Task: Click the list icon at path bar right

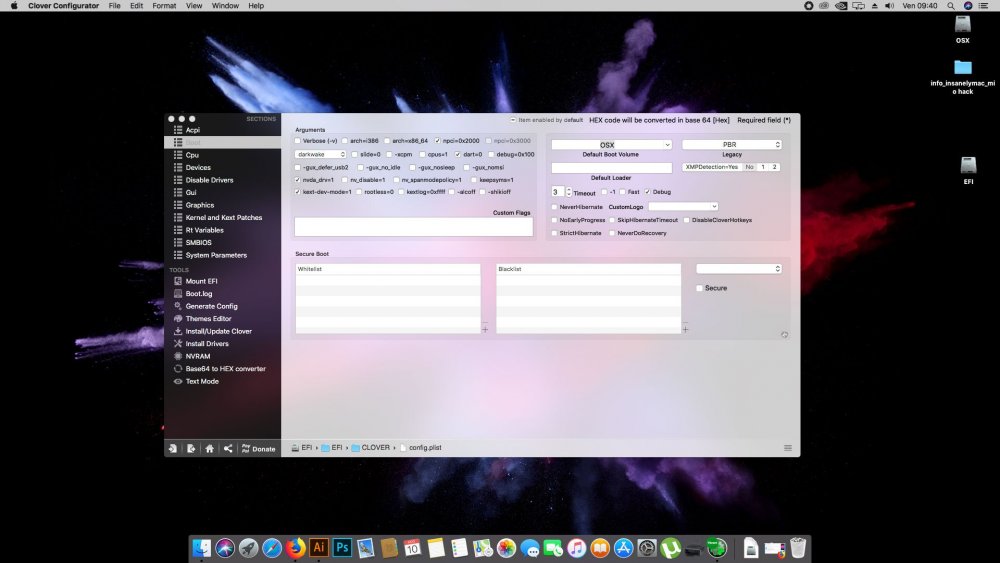Action: [788, 448]
